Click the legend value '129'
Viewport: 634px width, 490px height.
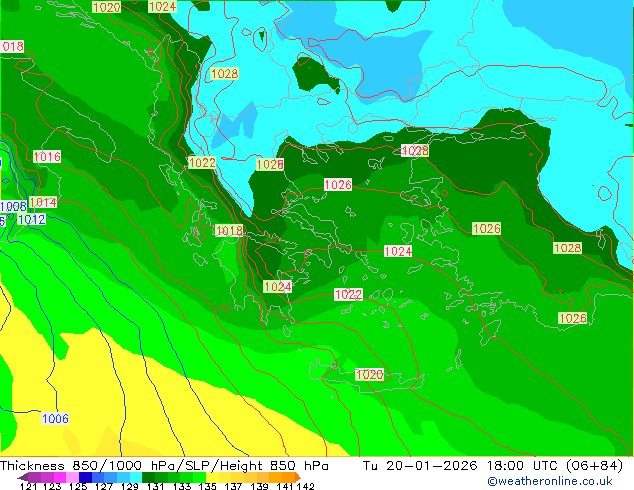coord(130,486)
